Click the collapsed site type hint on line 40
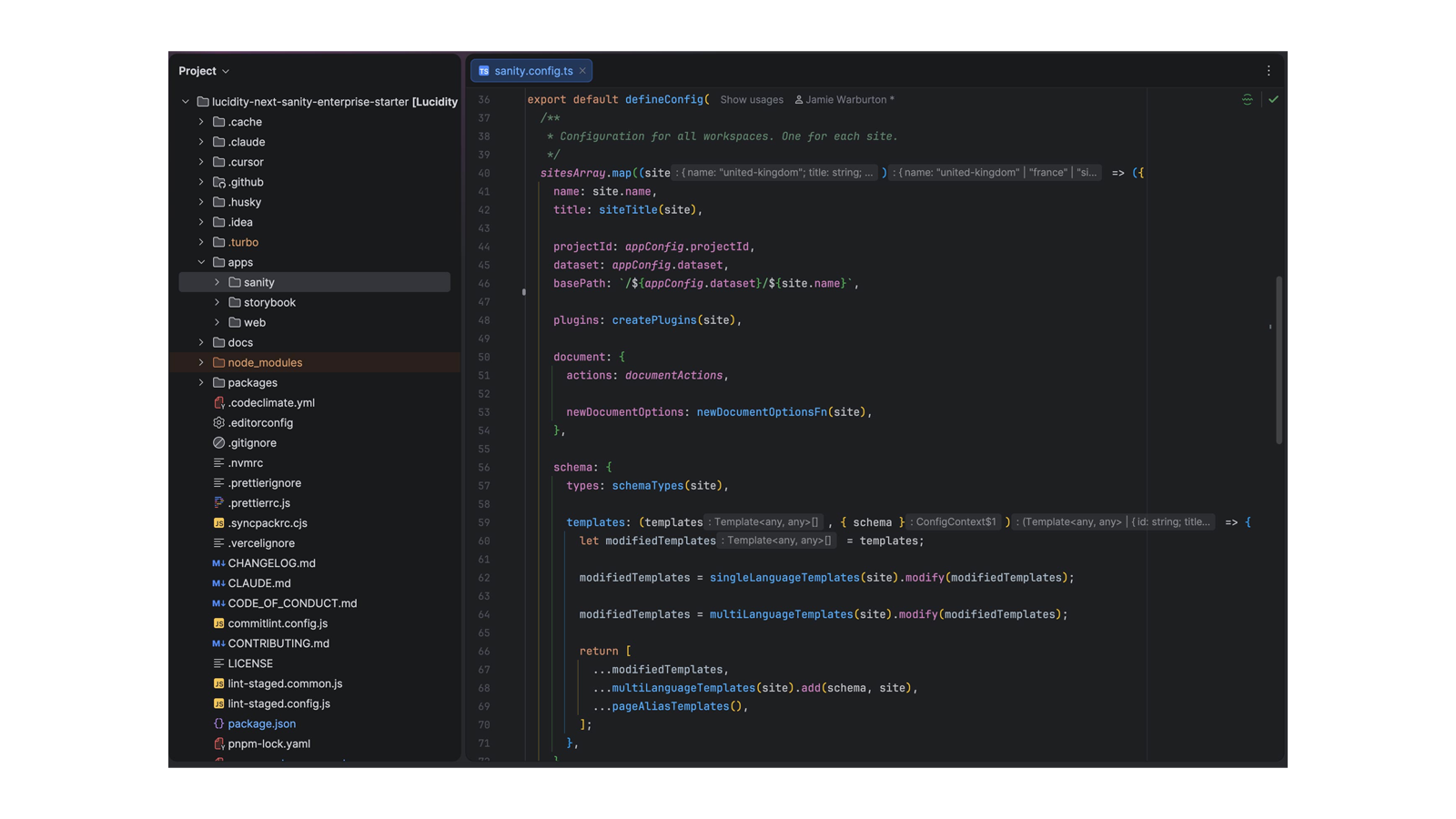1456x819 pixels. coord(775,173)
